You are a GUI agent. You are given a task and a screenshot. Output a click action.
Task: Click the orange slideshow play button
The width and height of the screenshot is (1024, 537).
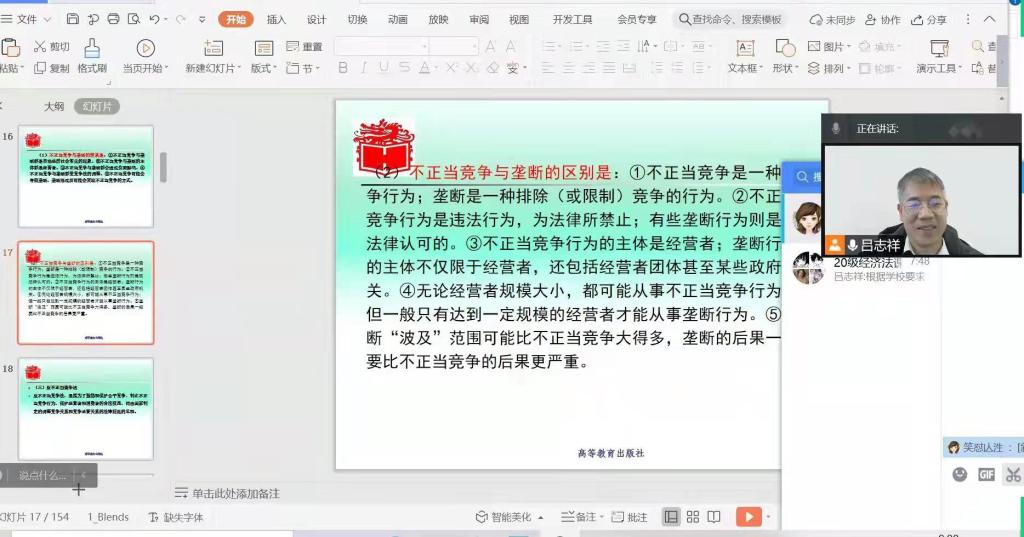click(x=747, y=516)
